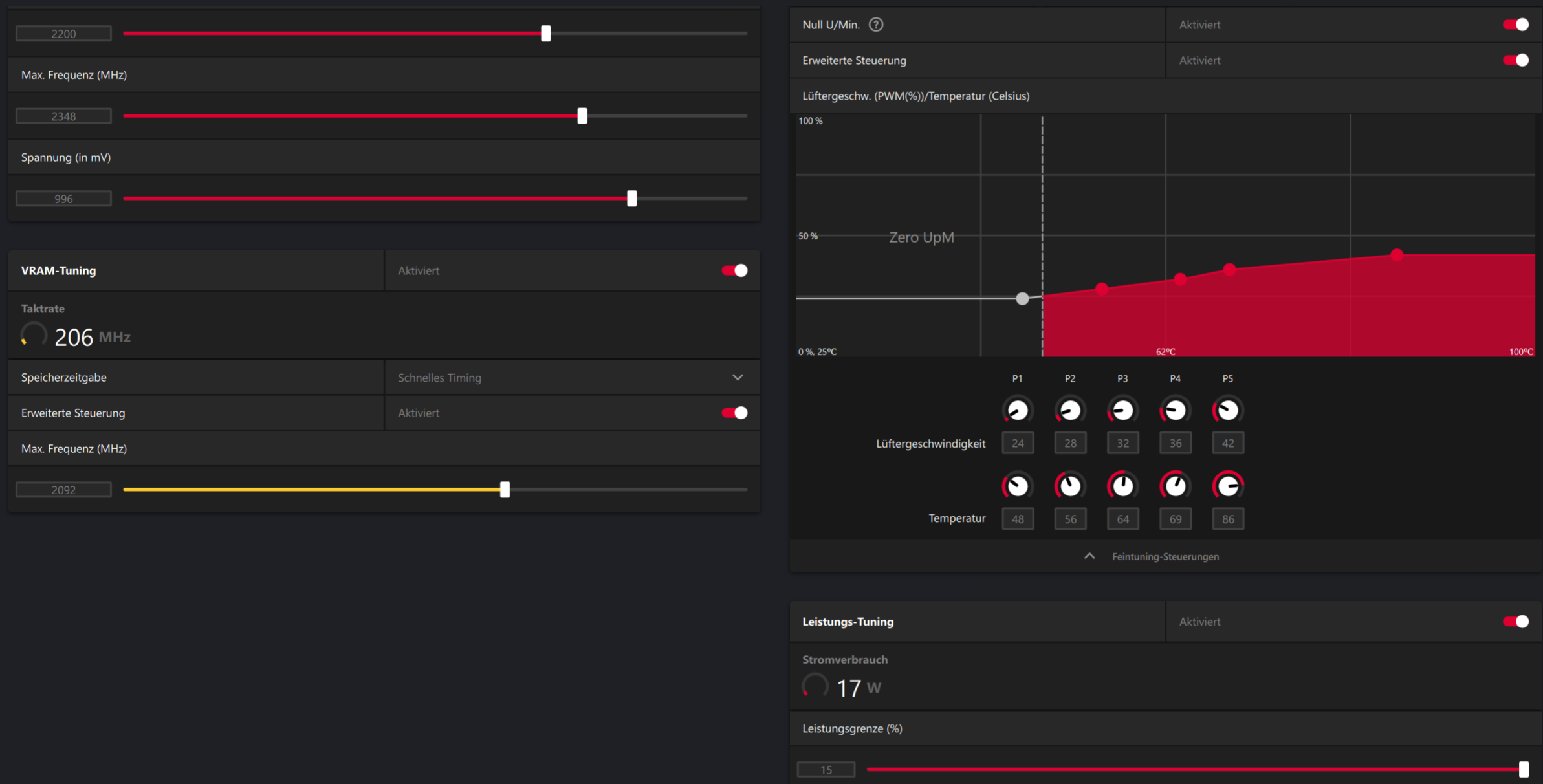Screen dimensions: 1543x784
Task: Click the Null U/Min. help question icon
Action: click(875, 25)
